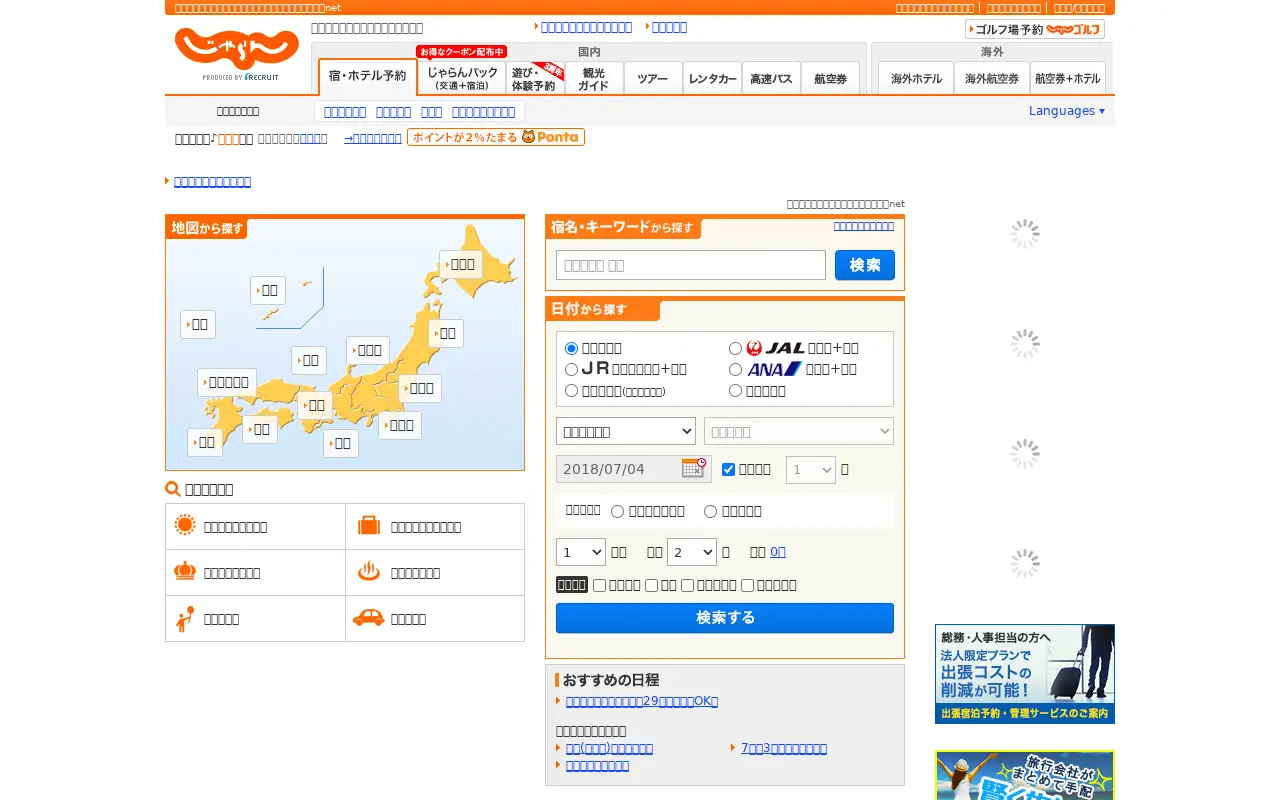Image resolution: width=1280 pixels, height=800 pixels.
Task: Open the 海外ホテル tab
Action: point(916,78)
